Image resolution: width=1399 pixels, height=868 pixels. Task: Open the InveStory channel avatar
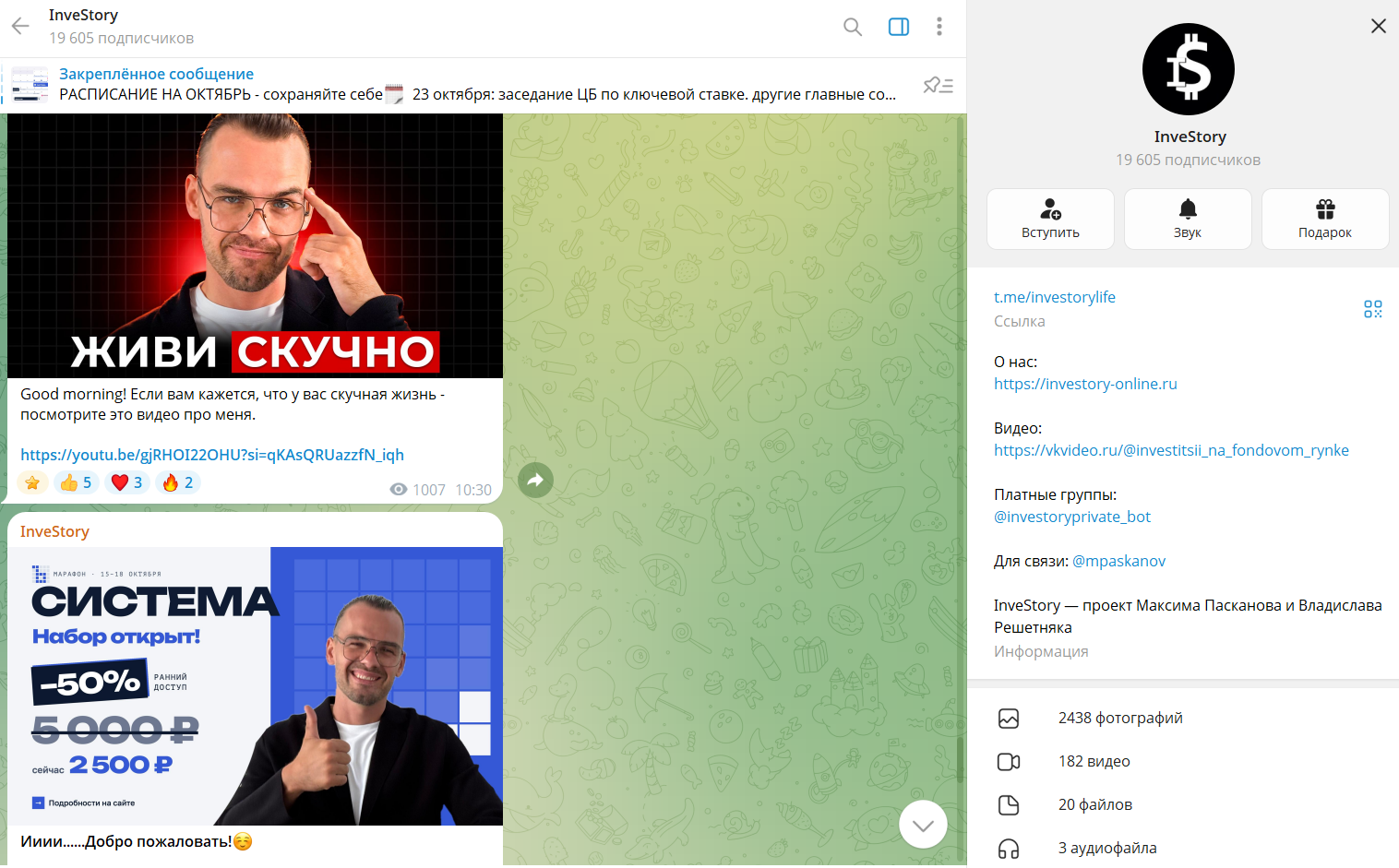pyautogui.click(x=1189, y=69)
